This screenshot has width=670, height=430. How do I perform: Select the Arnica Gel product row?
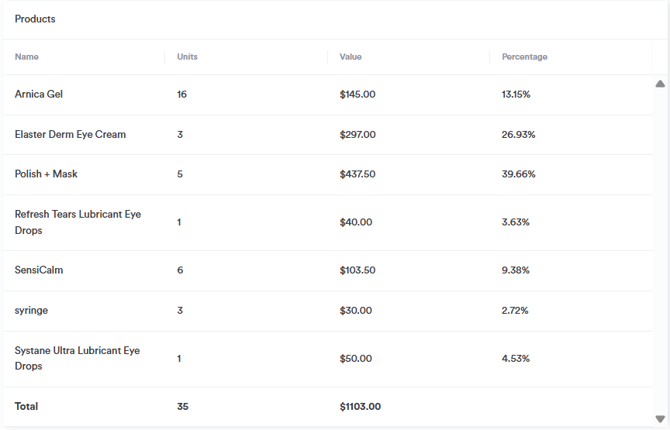pos(39,94)
